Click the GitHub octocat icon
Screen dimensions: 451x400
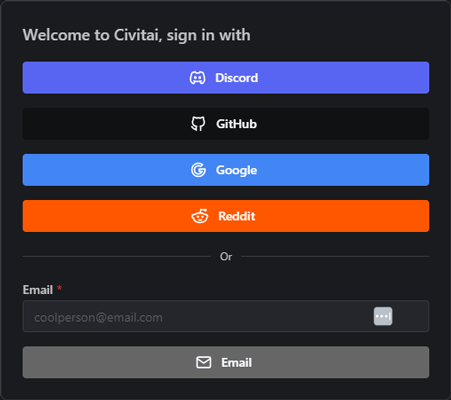coord(198,124)
